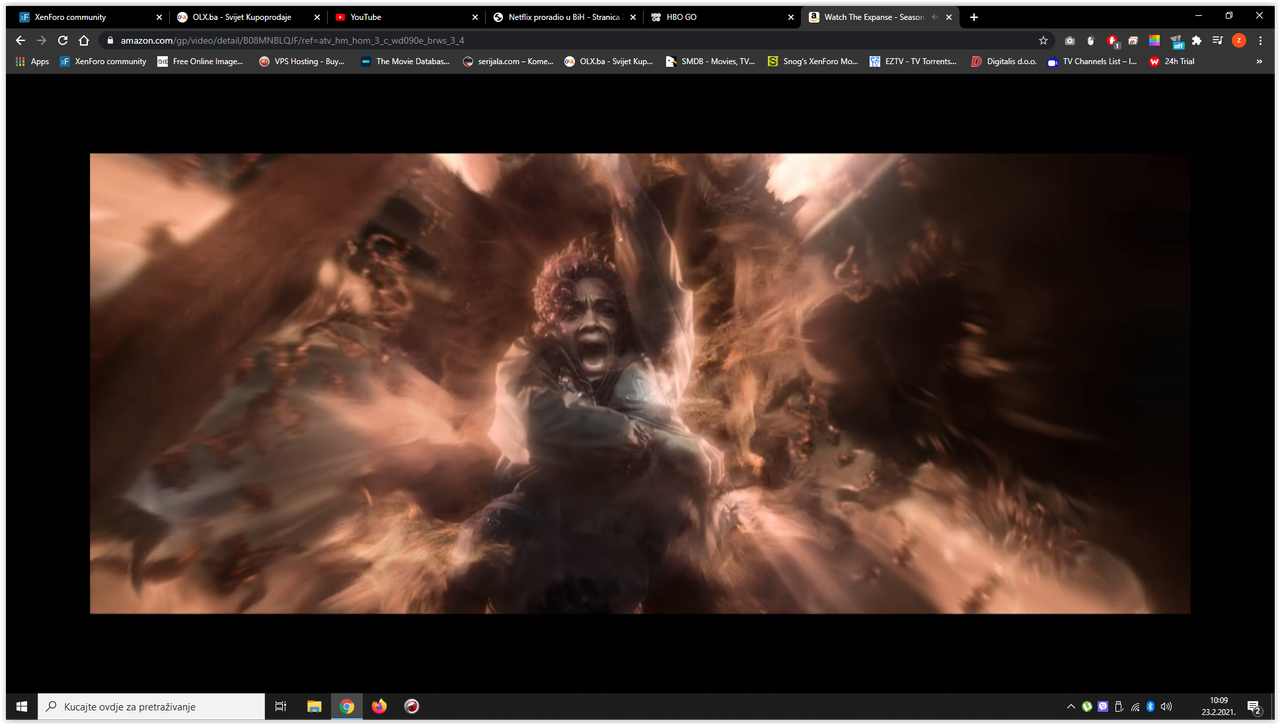
Task: Open the SMDB - Movies, TV bookmark
Action: pos(710,61)
